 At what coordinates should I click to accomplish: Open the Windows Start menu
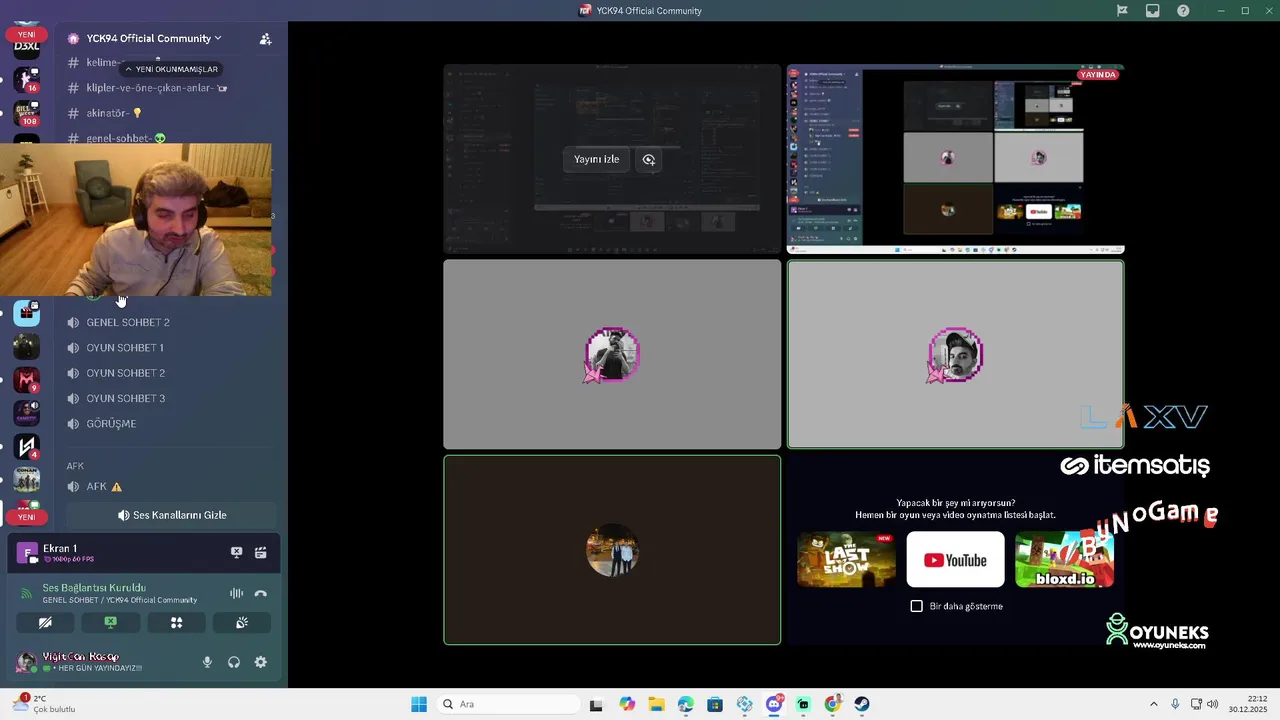tap(419, 704)
